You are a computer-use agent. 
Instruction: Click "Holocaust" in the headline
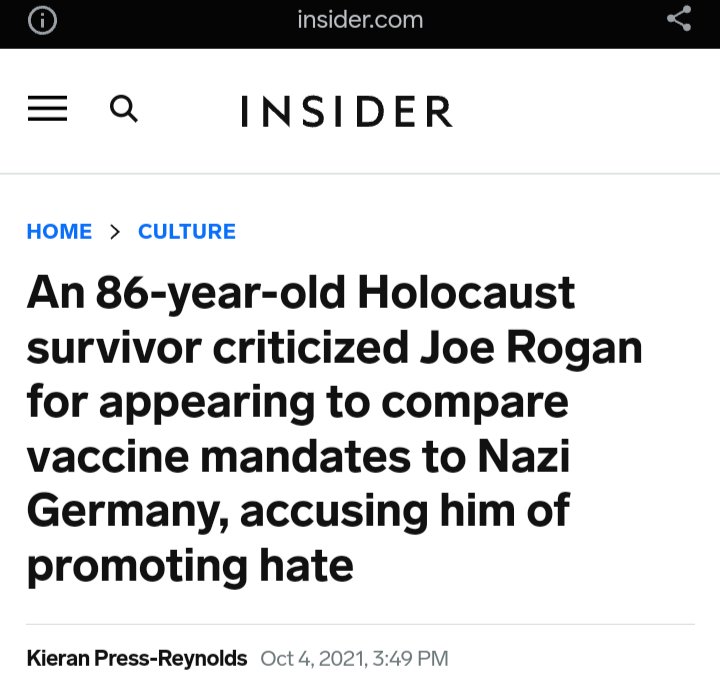[466, 294]
